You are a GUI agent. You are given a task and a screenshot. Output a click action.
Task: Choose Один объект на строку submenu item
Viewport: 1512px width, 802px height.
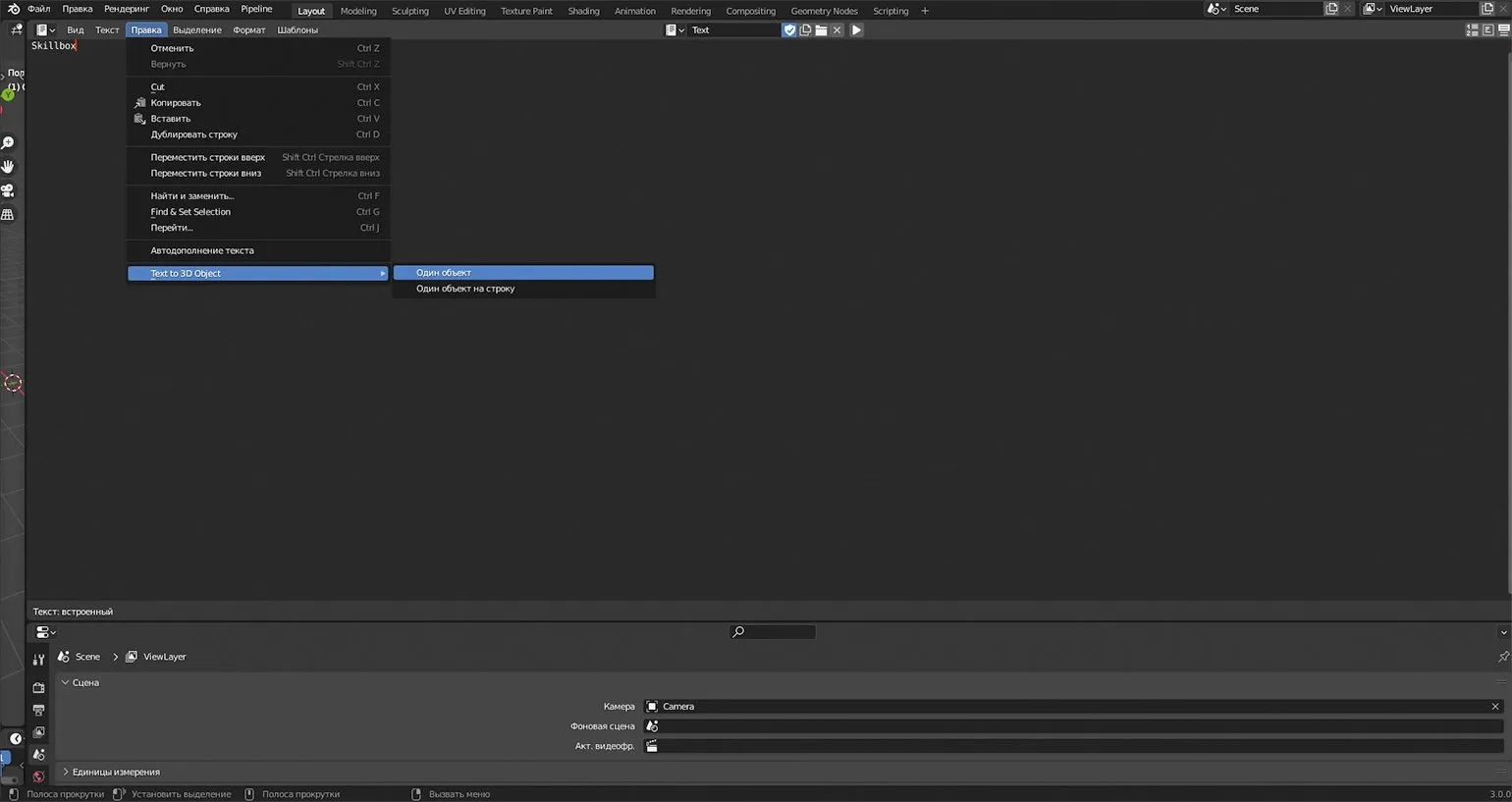point(465,290)
